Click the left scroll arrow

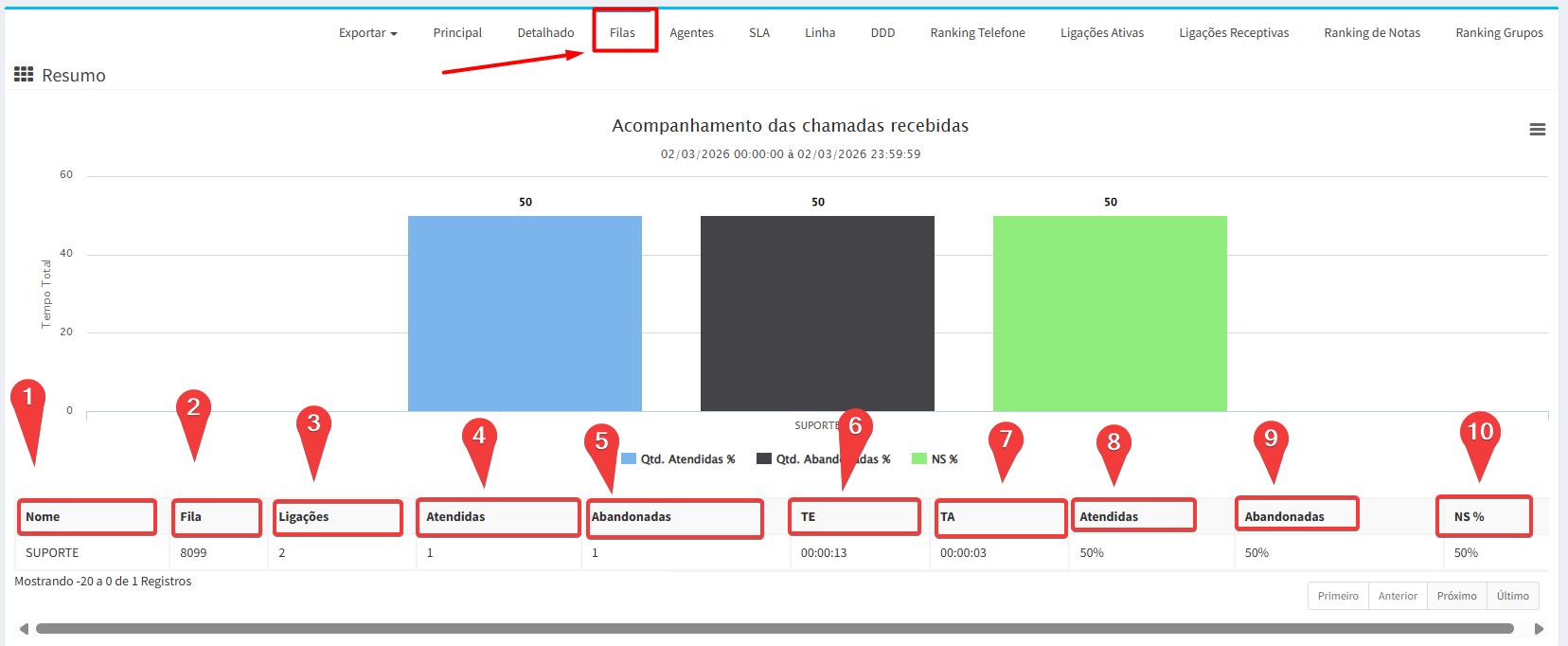(x=24, y=629)
